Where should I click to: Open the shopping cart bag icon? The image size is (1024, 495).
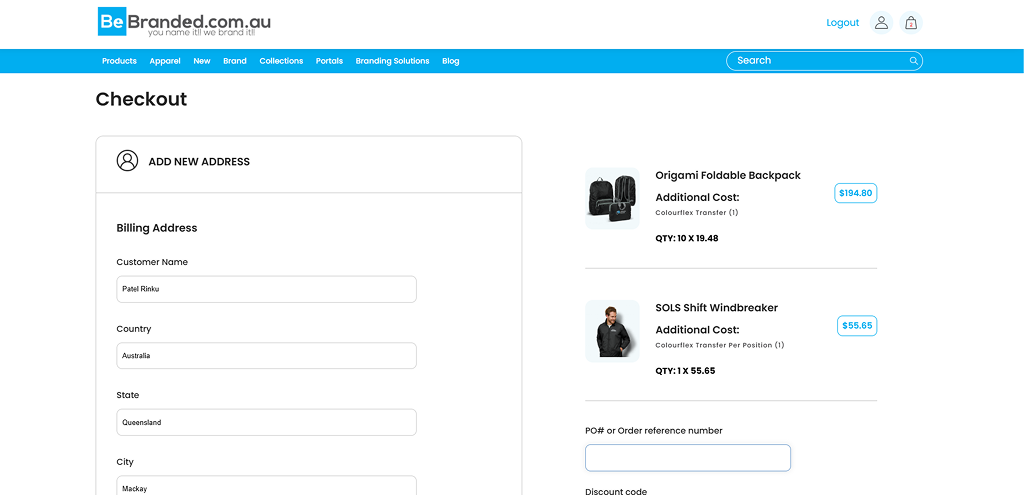pyautogui.click(x=910, y=23)
